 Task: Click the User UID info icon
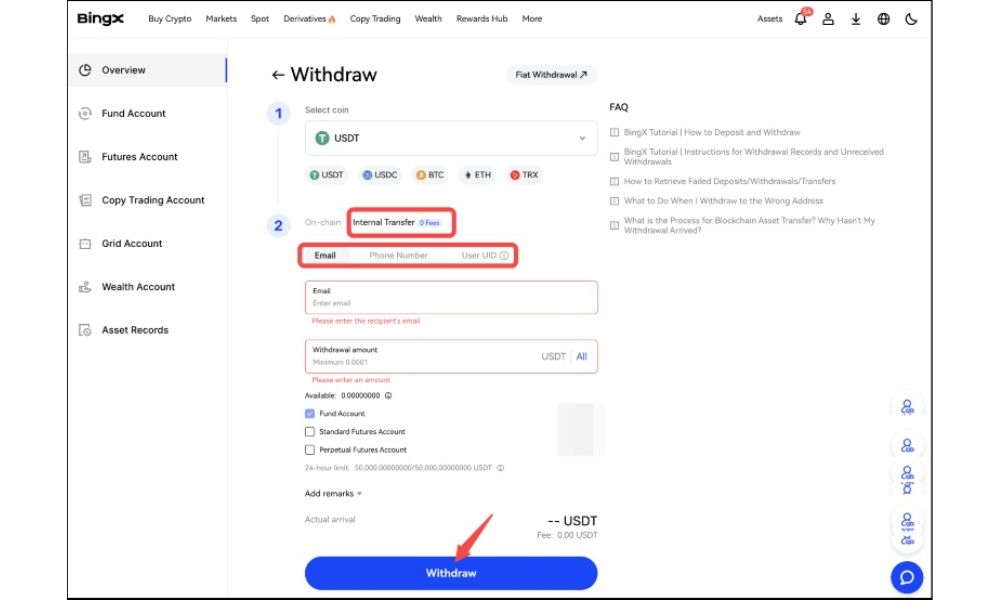point(504,256)
